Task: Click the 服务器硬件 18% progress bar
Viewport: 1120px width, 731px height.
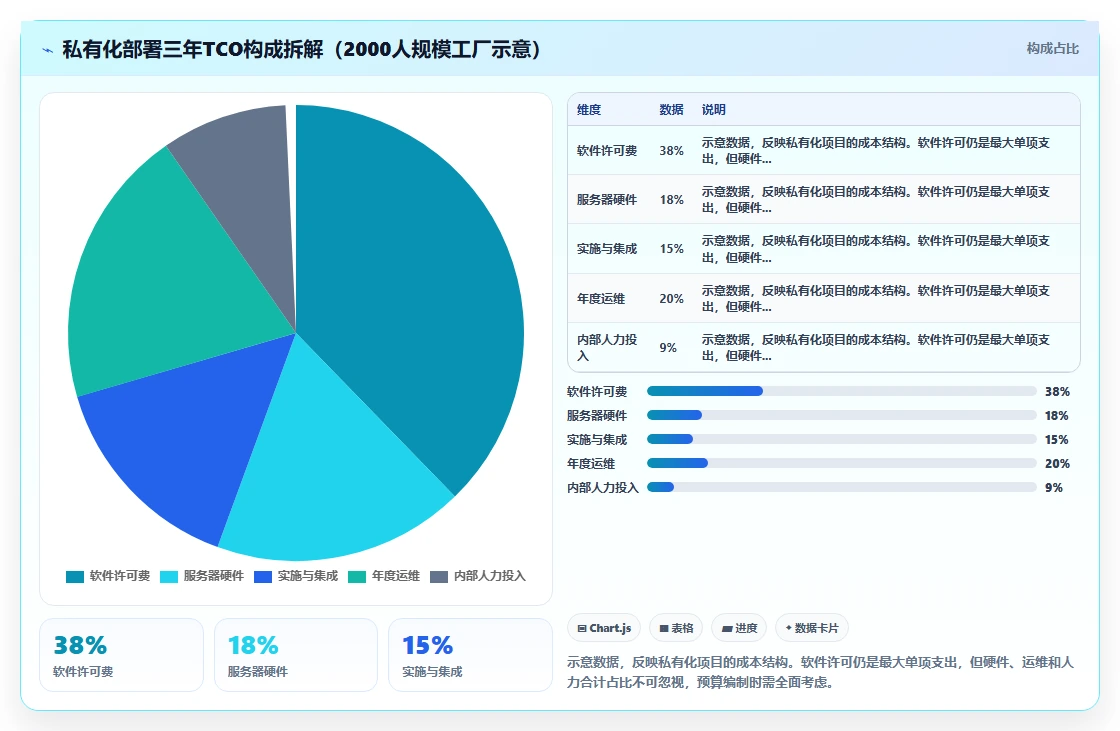Action: click(x=841, y=415)
